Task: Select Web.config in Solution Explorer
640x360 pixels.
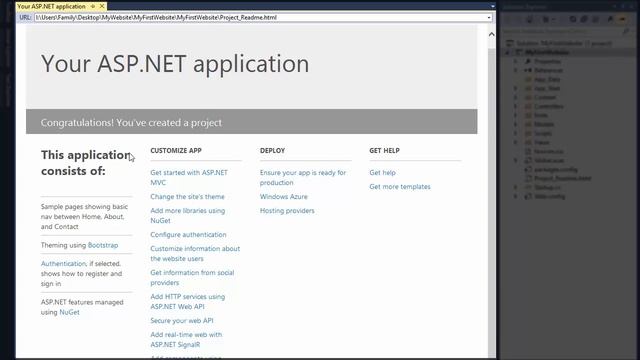Action: pos(550,196)
